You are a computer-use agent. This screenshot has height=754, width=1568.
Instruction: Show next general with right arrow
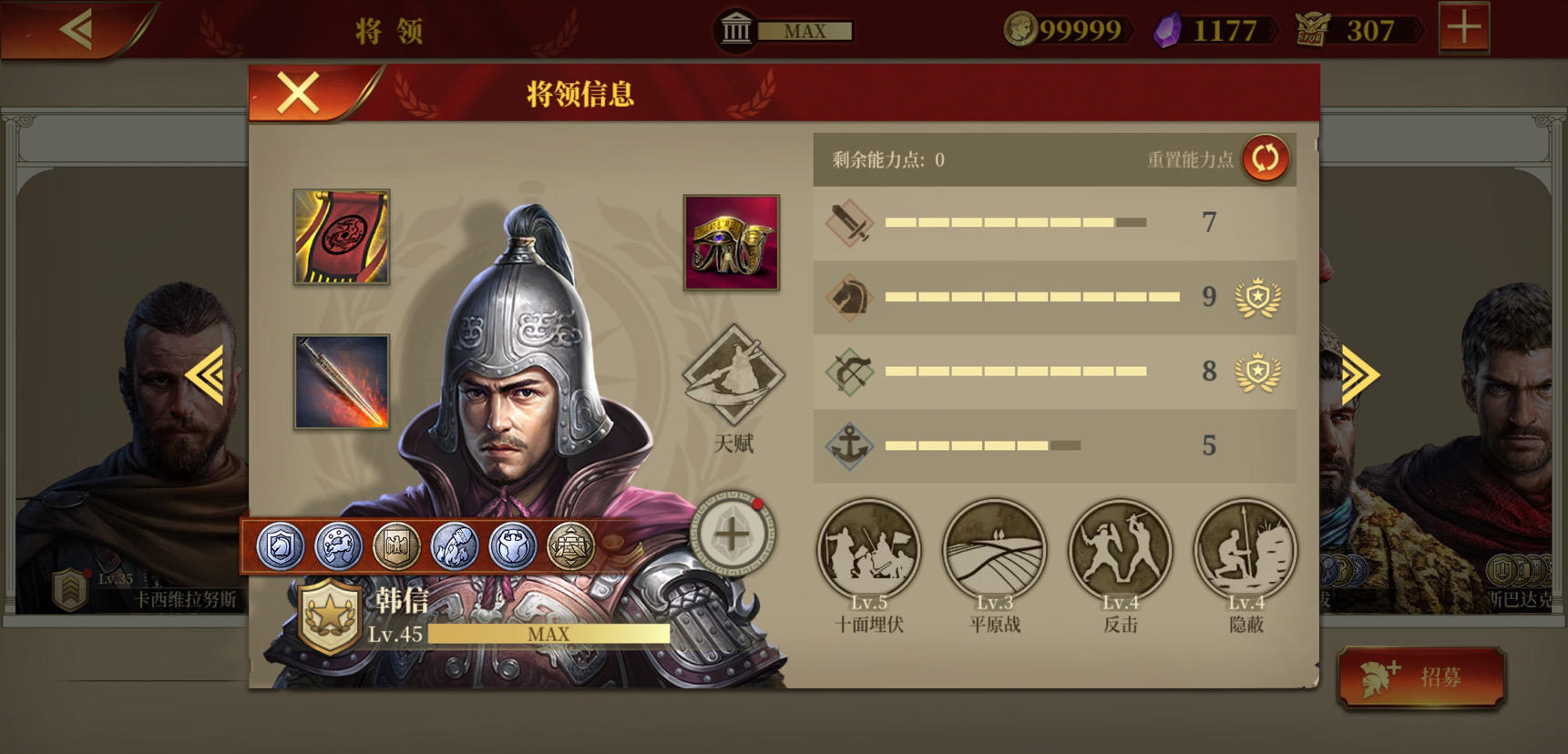[1360, 375]
